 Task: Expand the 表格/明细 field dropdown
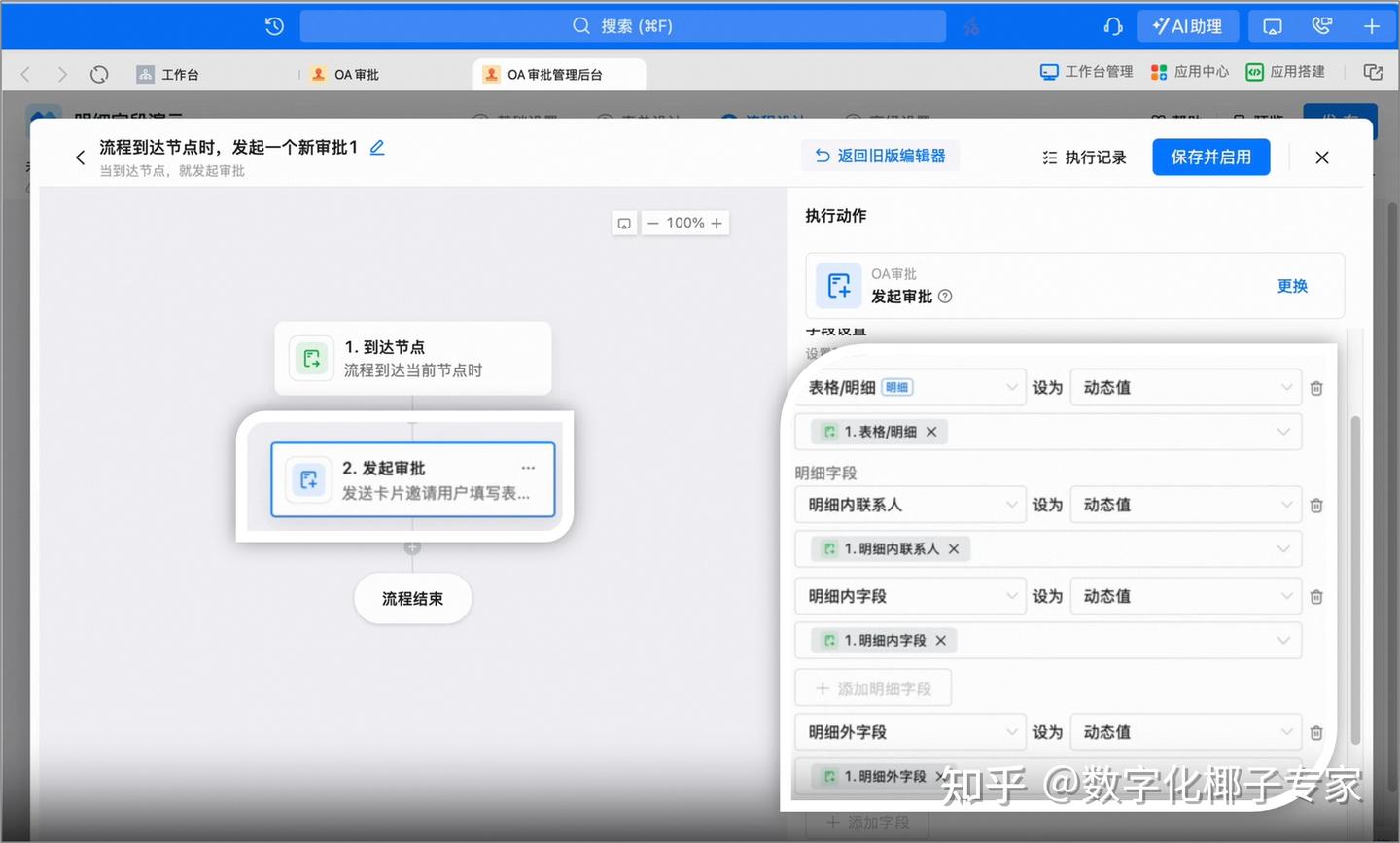click(x=911, y=387)
